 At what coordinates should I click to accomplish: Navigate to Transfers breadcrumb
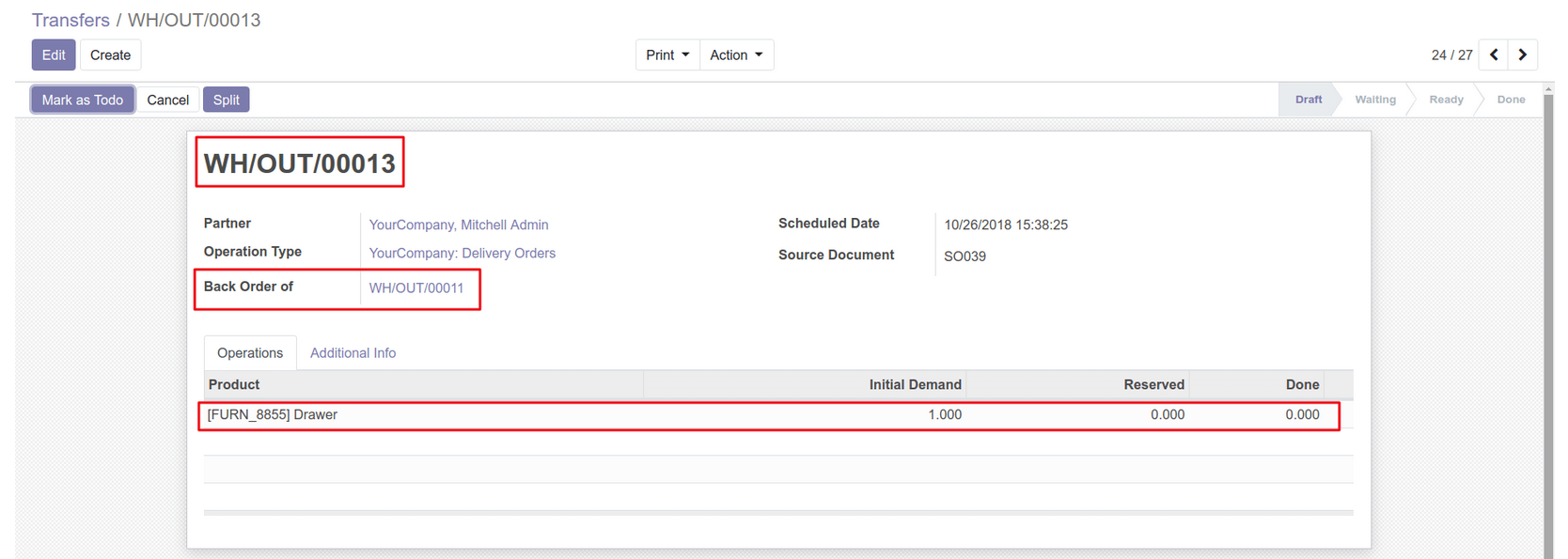pos(71,20)
